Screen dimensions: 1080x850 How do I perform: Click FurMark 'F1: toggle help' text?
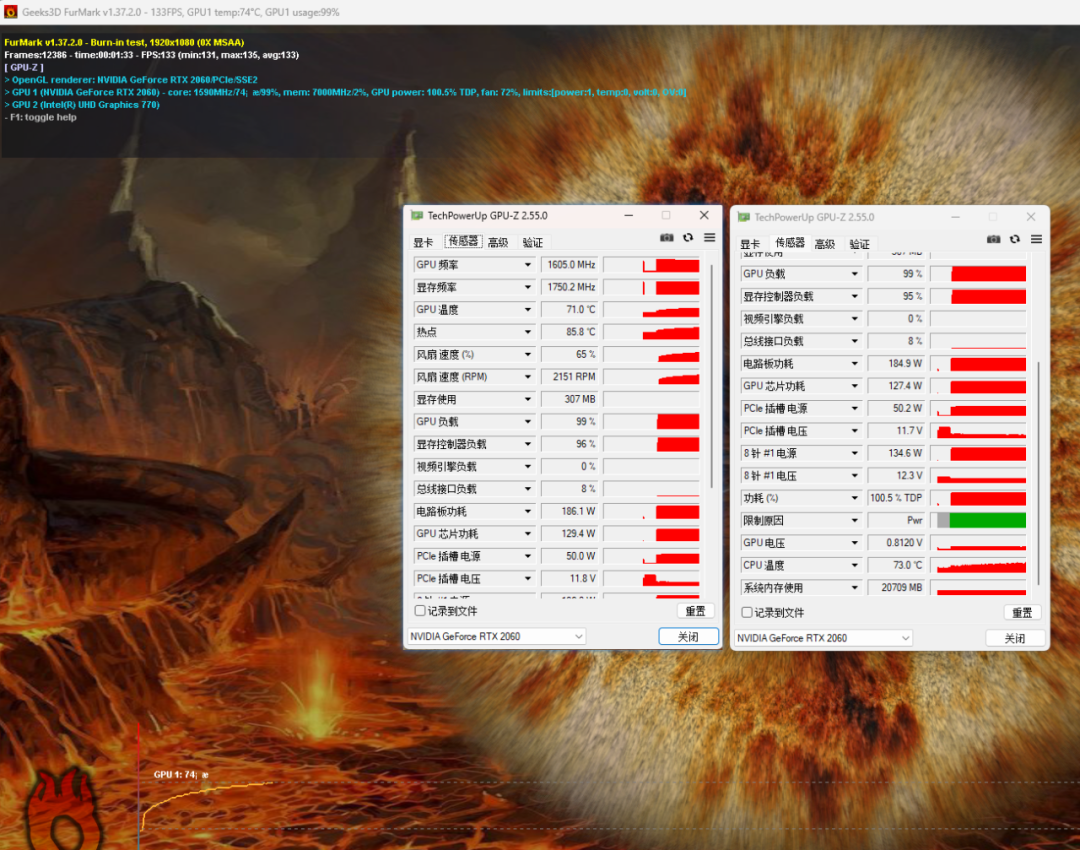pos(43,117)
